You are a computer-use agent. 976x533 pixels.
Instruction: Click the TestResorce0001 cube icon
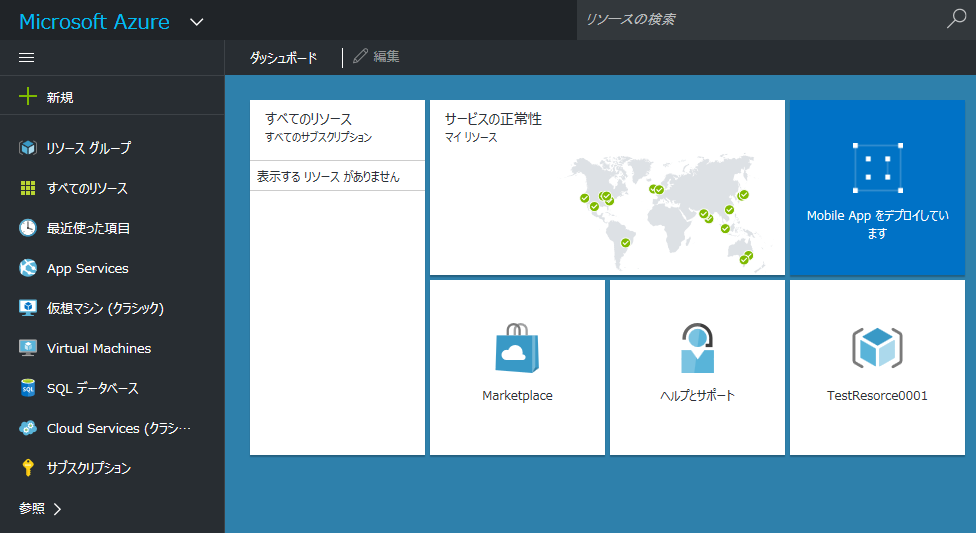(877, 347)
